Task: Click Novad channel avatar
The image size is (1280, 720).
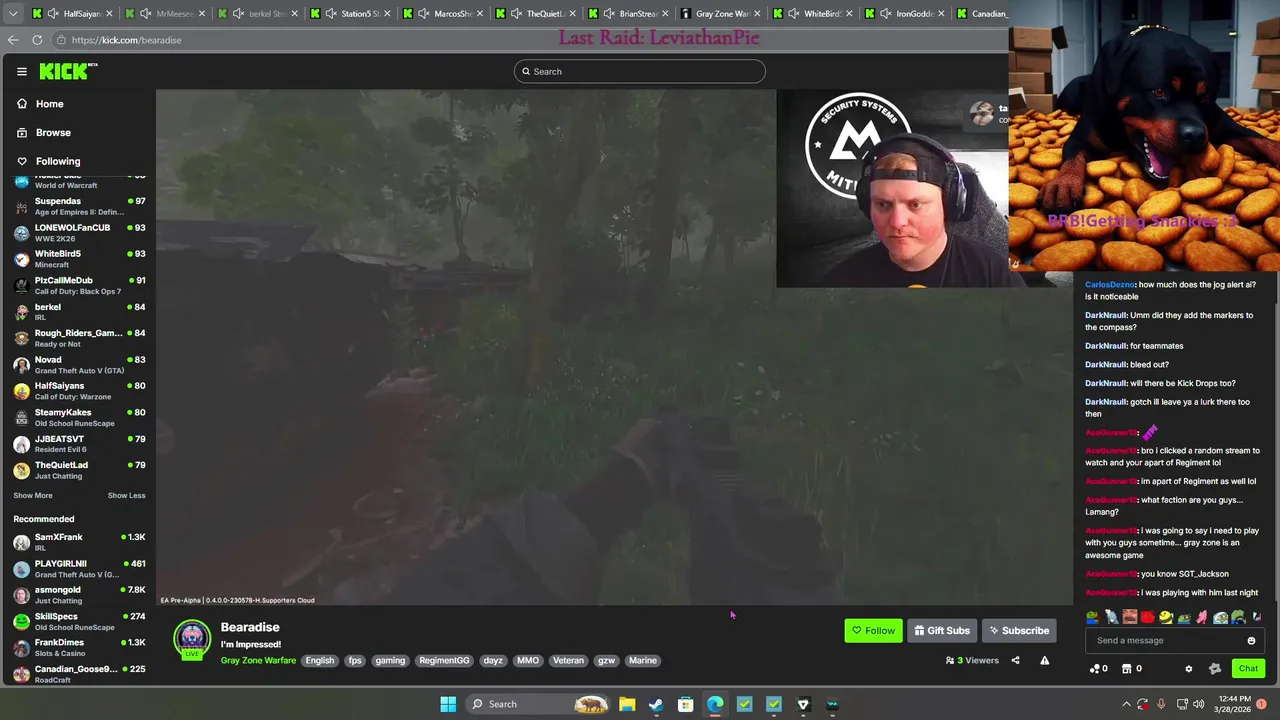Action: pyautogui.click(x=21, y=365)
